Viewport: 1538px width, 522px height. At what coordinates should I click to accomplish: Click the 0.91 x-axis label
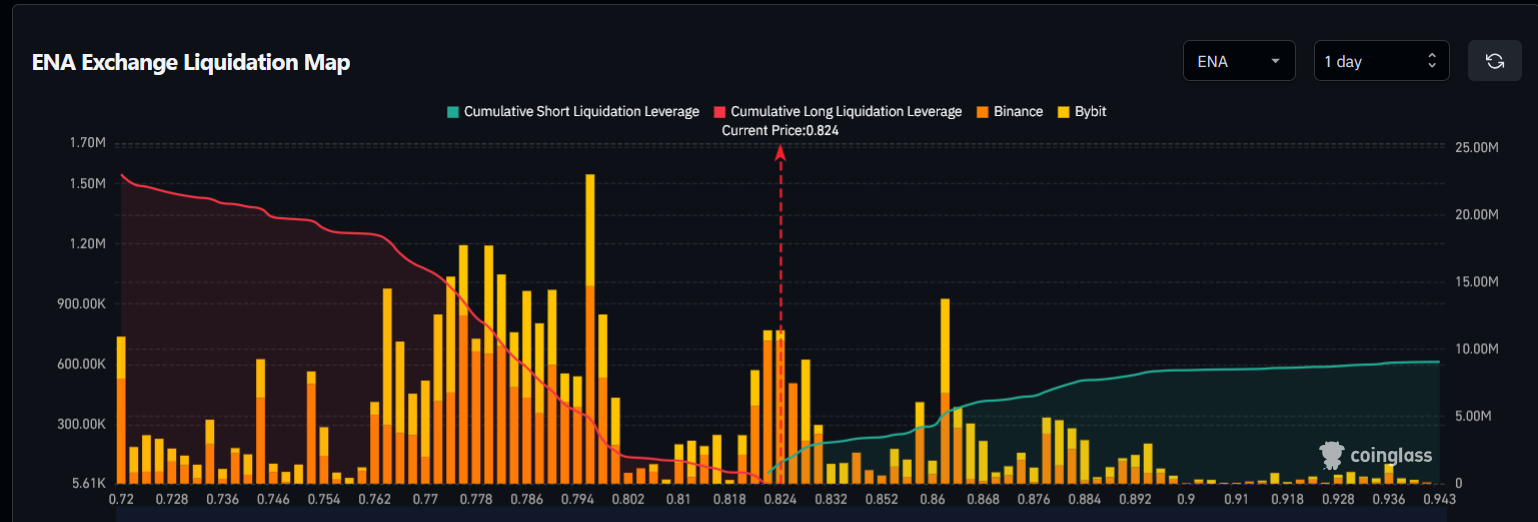pos(1237,498)
